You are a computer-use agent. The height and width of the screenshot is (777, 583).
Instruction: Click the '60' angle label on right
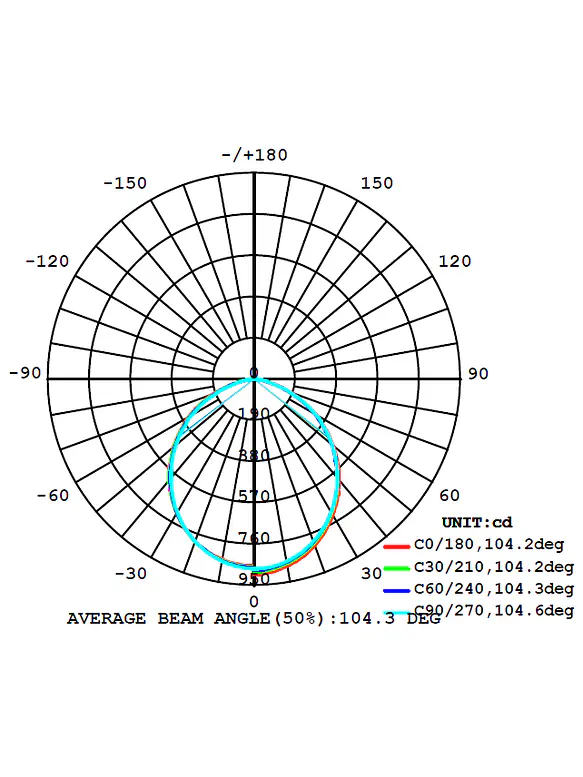pyautogui.click(x=449, y=495)
